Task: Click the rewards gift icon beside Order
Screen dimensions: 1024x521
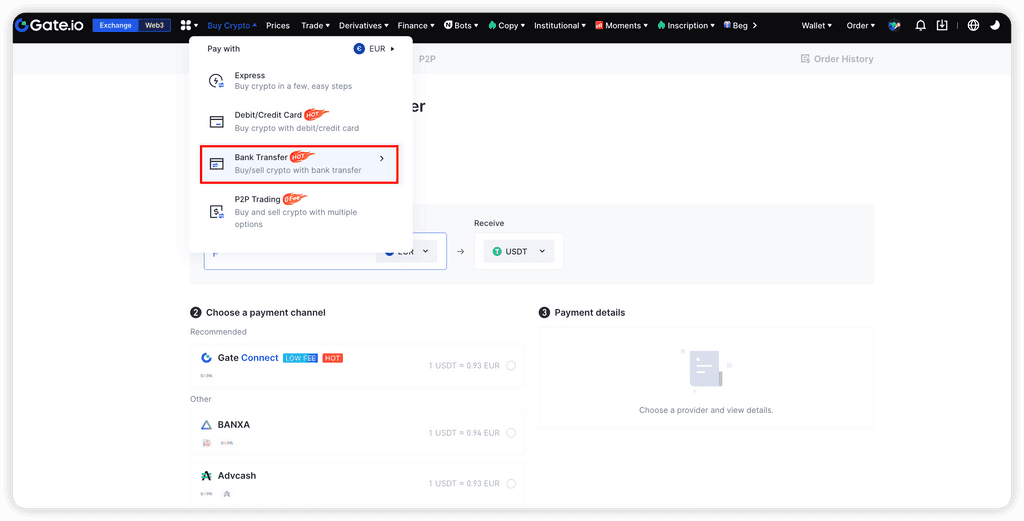Action: [894, 25]
